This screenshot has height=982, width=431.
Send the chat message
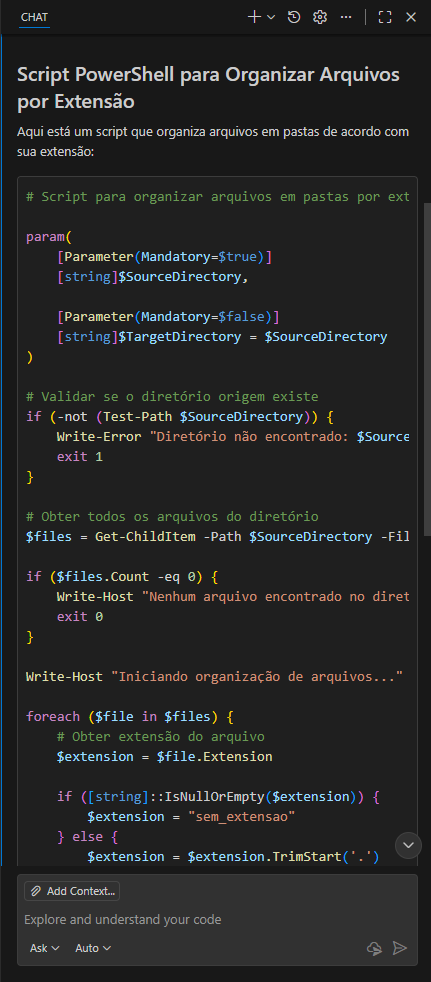[400, 948]
